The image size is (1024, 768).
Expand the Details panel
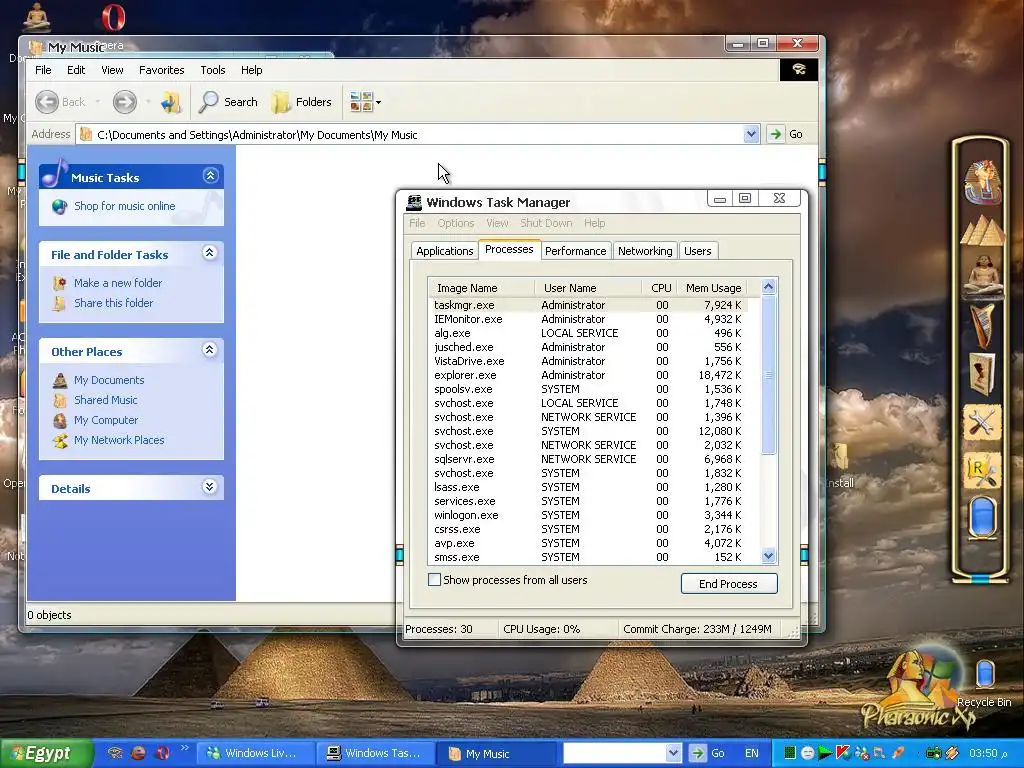tap(210, 487)
